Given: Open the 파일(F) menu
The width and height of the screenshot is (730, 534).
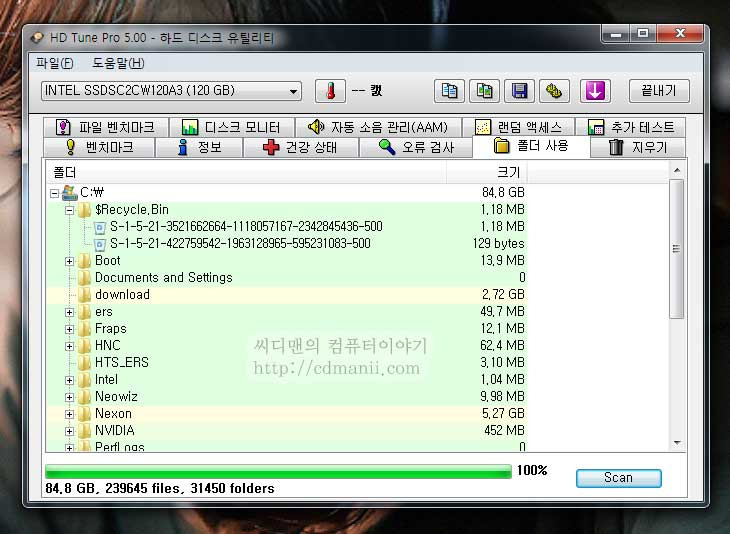Looking at the screenshot, I should [55, 63].
